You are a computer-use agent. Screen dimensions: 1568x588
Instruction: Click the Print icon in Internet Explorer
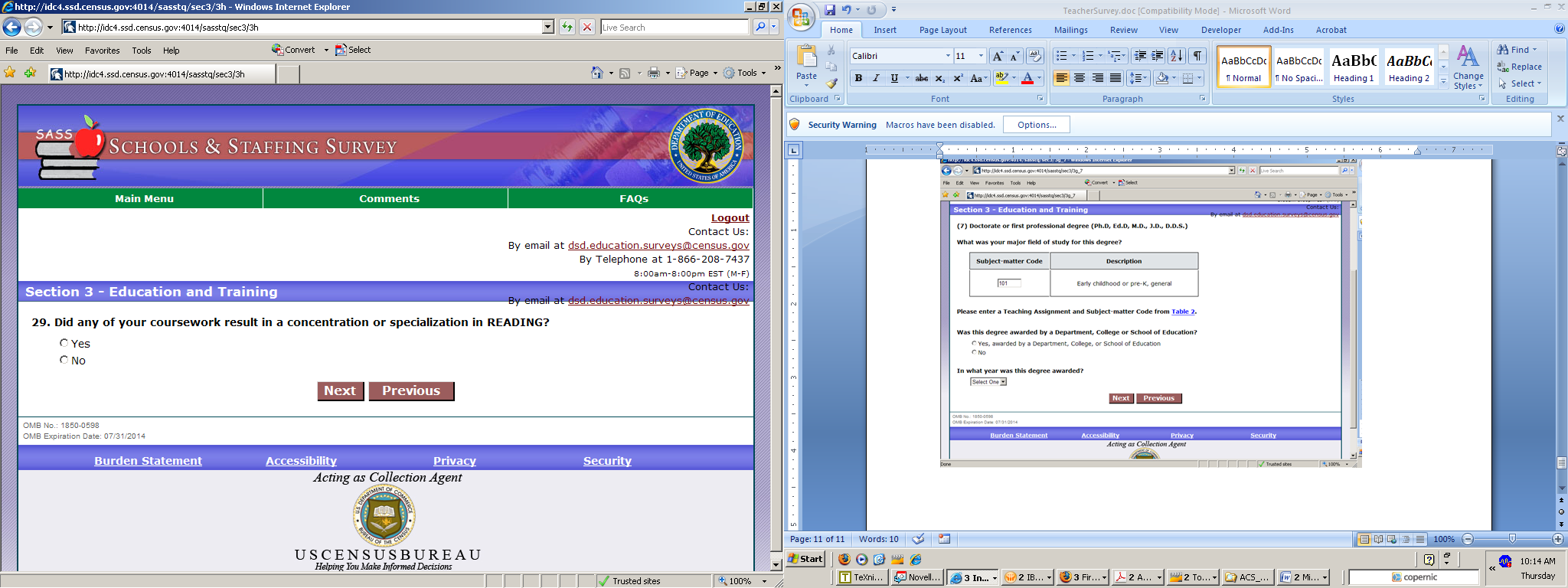tap(654, 73)
